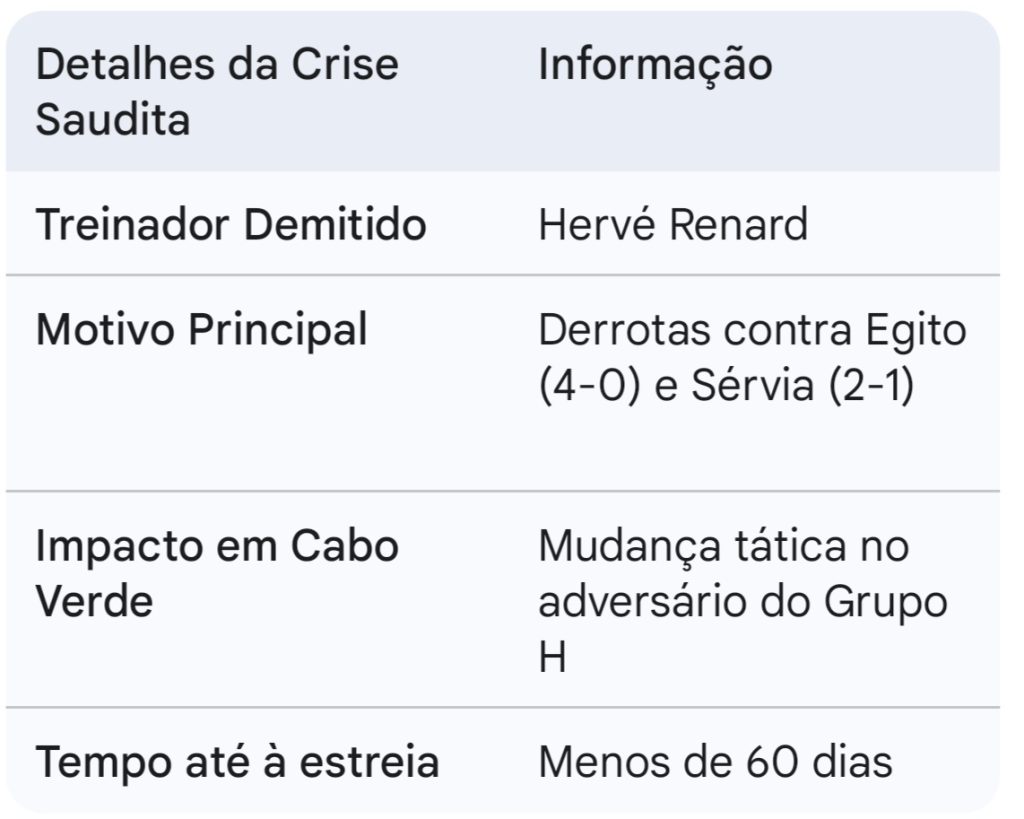The width and height of the screenshot is (1024, 819).
Task: Click the "Detalhes da Crise Saudita" column header
Action: point(217,92)
